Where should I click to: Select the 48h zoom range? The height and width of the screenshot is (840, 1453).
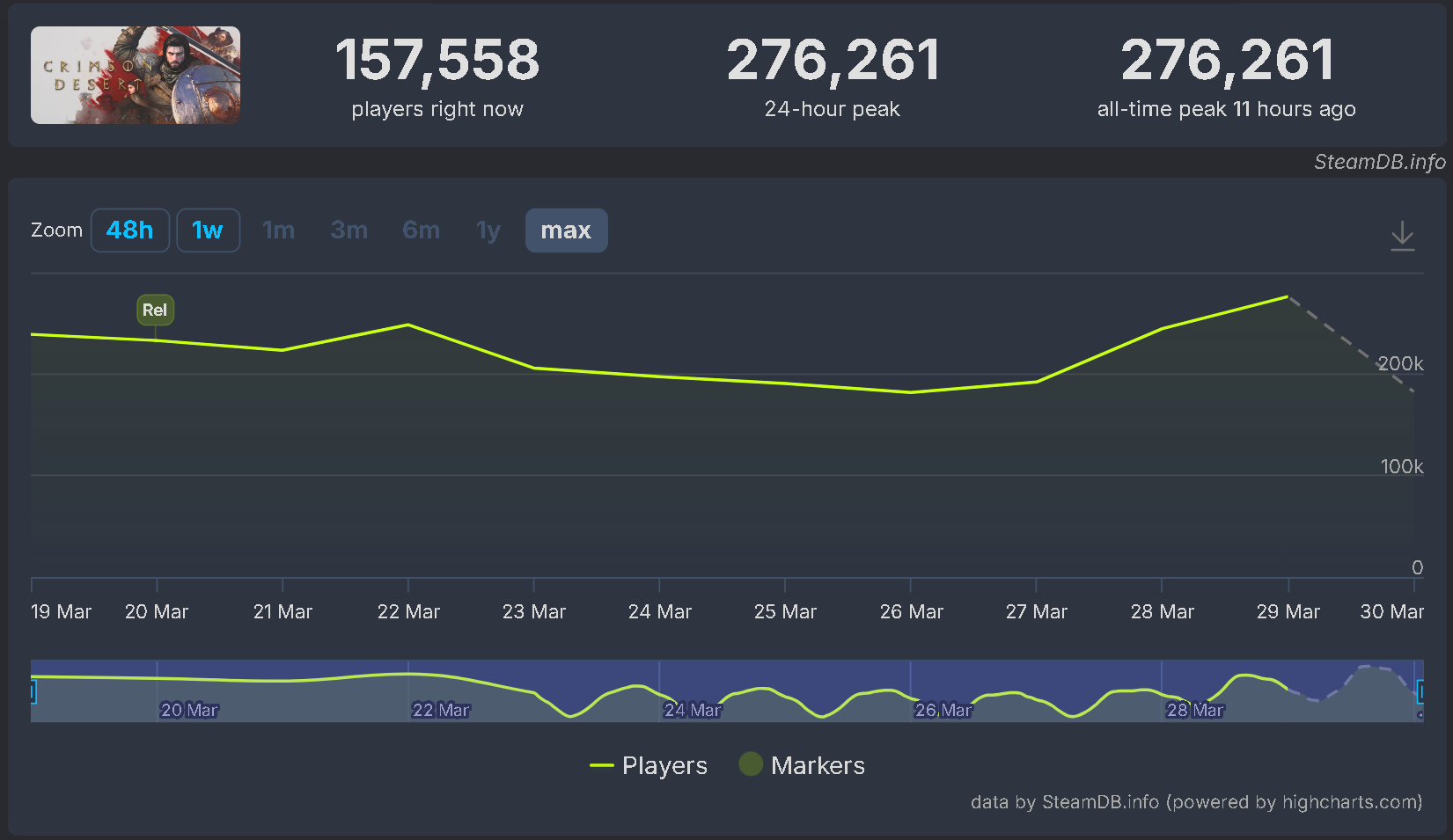(x=130, y=230)
